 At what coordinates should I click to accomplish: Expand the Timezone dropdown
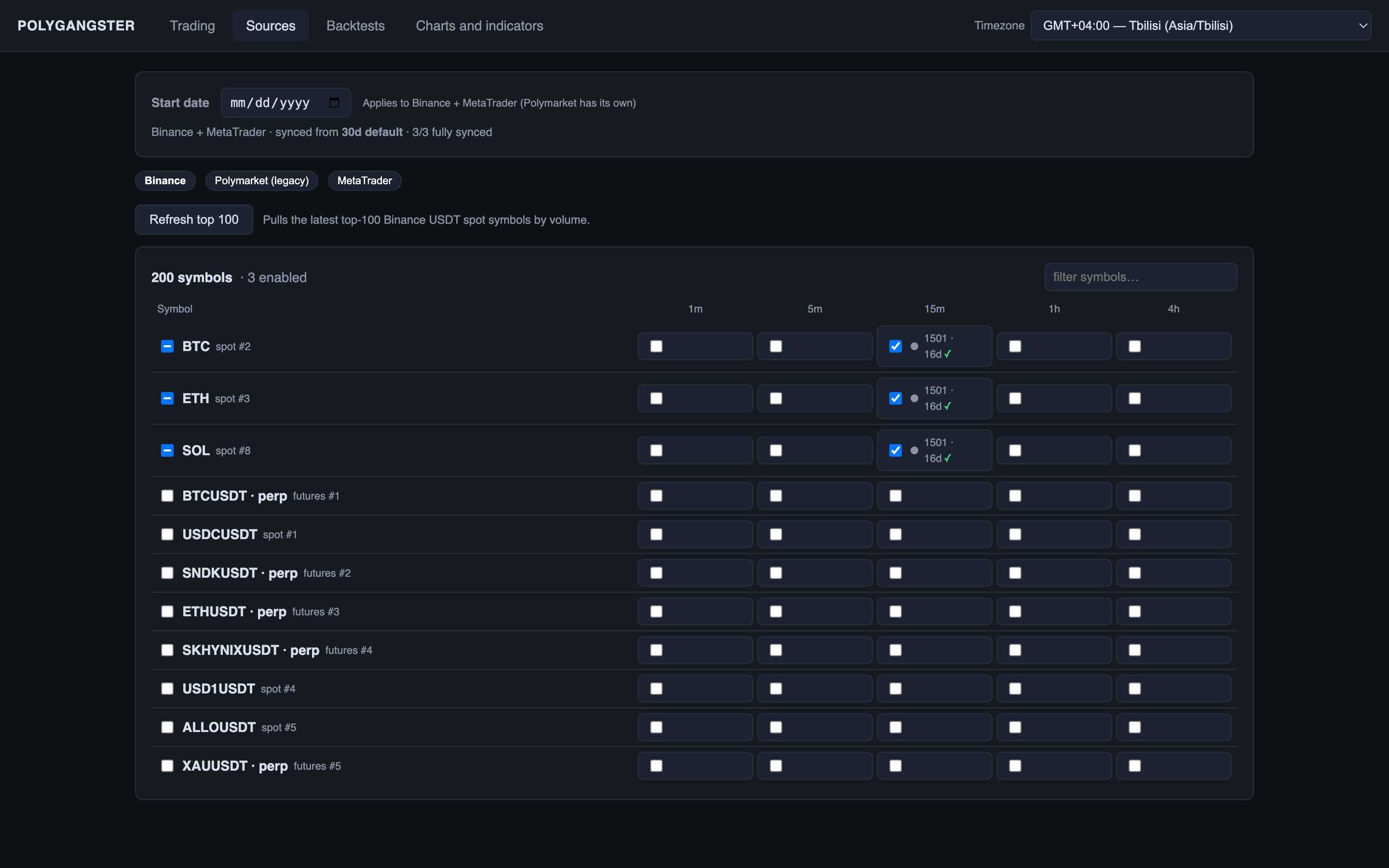(x=1201, y=26)
